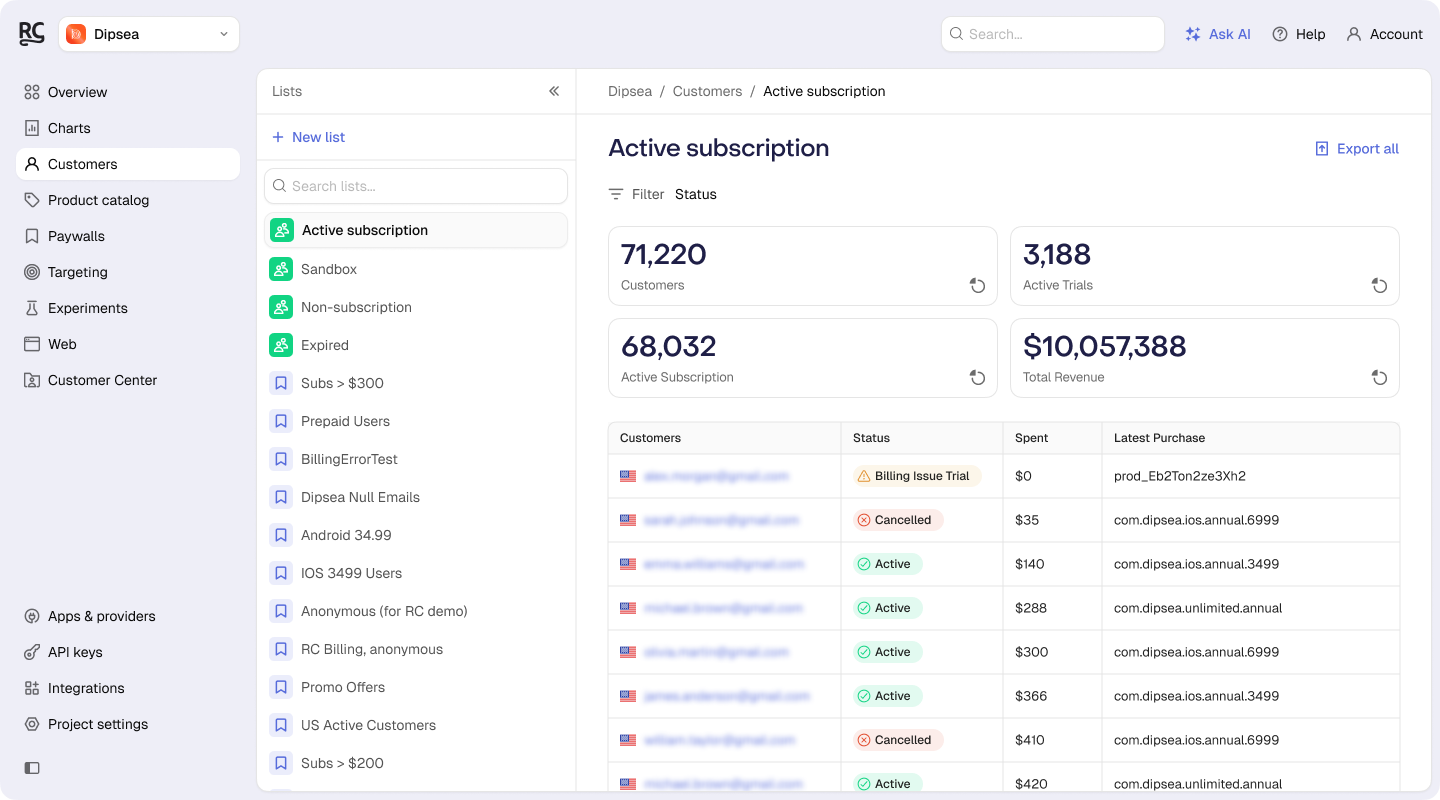This screenshot has width=1440, height=800.
Task: Collapse the Lists panel with double chevron
Action: tap(554, 91)
